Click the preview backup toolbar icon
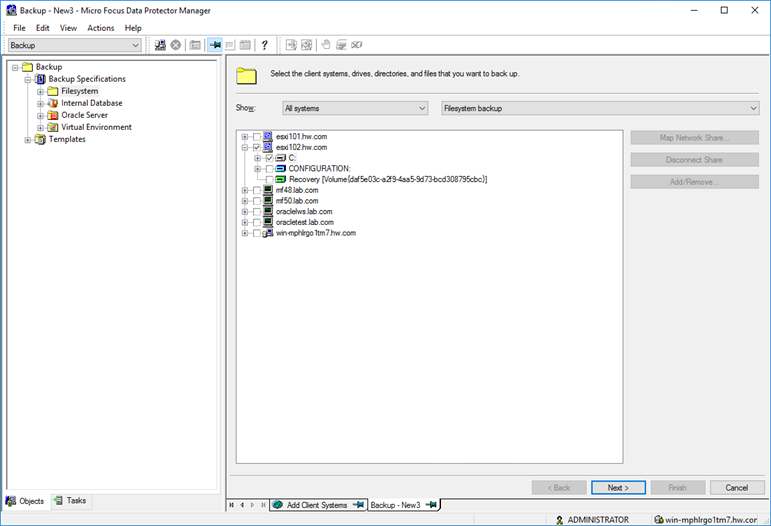Screen dimensions: 771x526 [306, 45]
